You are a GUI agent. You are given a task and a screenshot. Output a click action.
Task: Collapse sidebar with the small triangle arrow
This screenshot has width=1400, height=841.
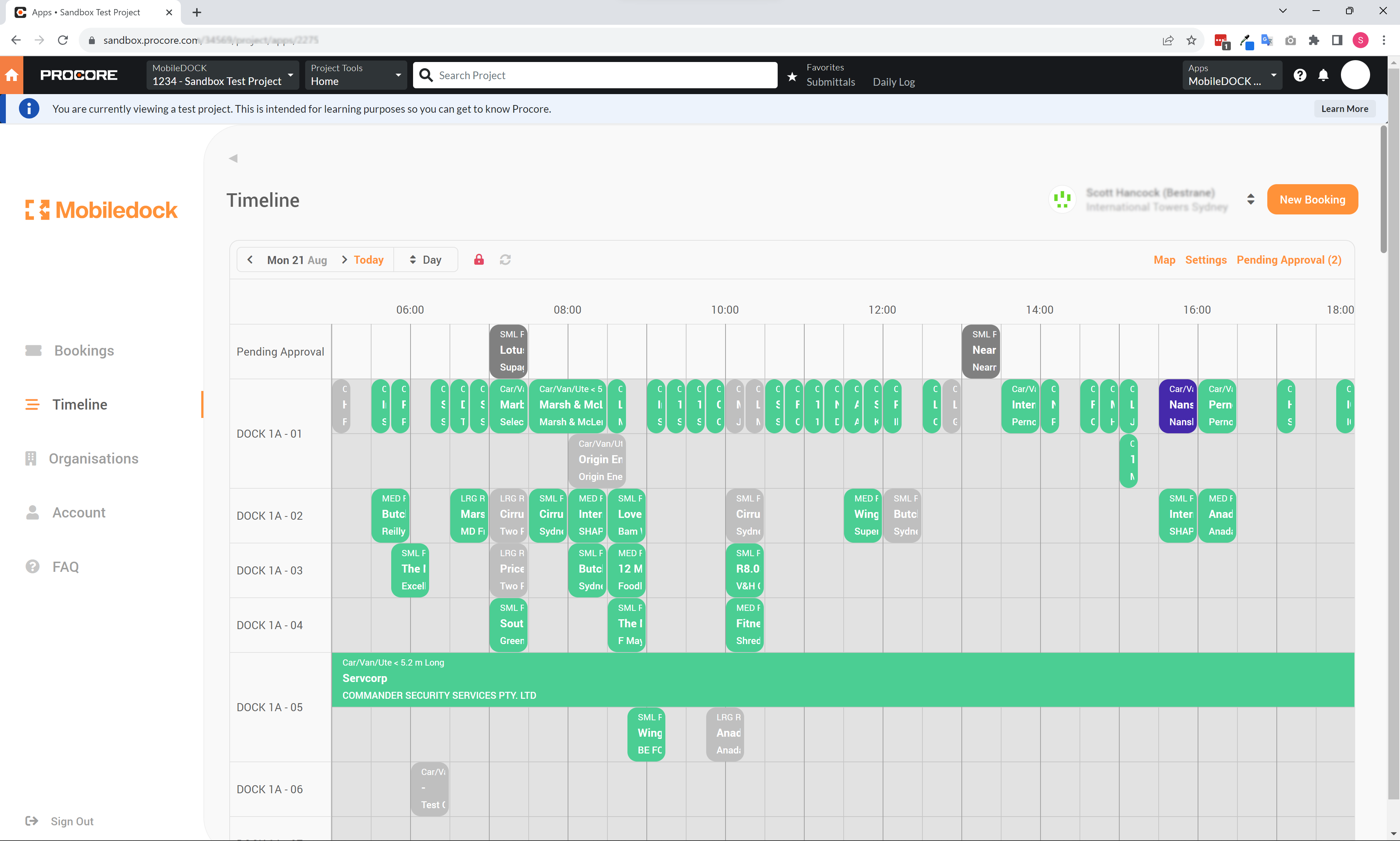(x=233, y=159)
